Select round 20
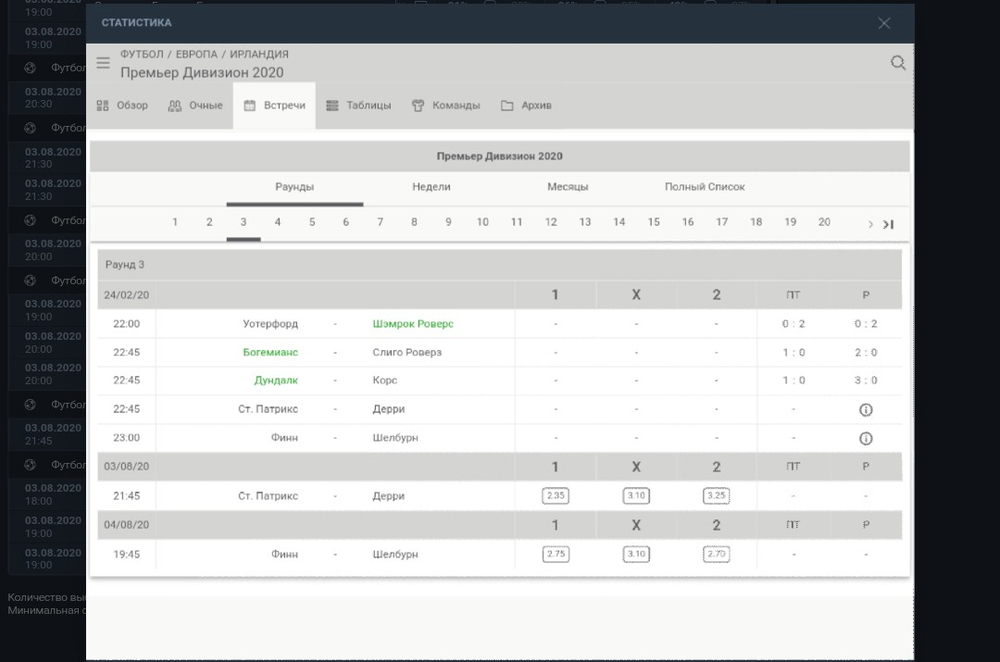This screenshot has width=1000, height=662. point(824,222)
